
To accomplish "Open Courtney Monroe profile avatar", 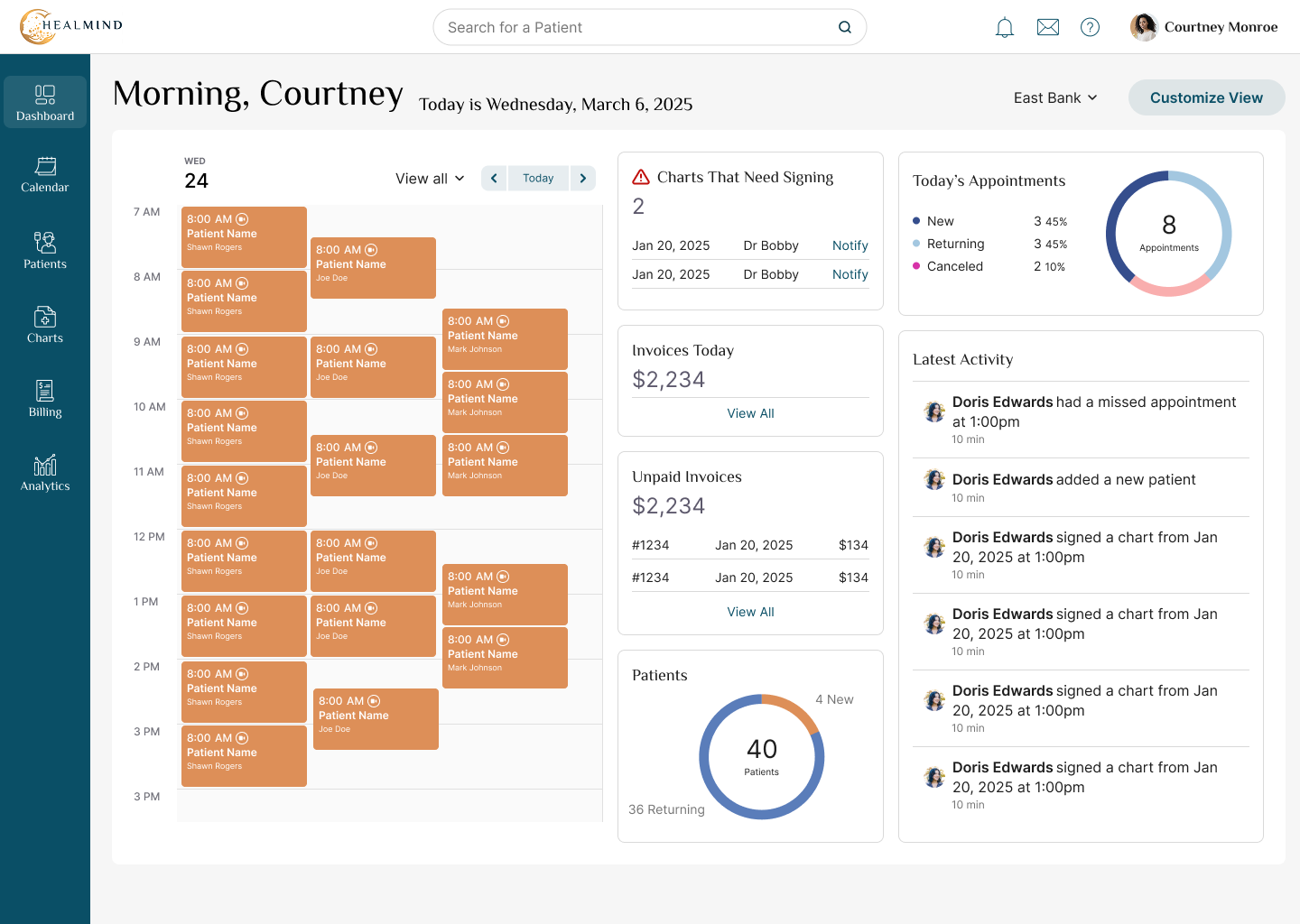I will point(1144,27).
